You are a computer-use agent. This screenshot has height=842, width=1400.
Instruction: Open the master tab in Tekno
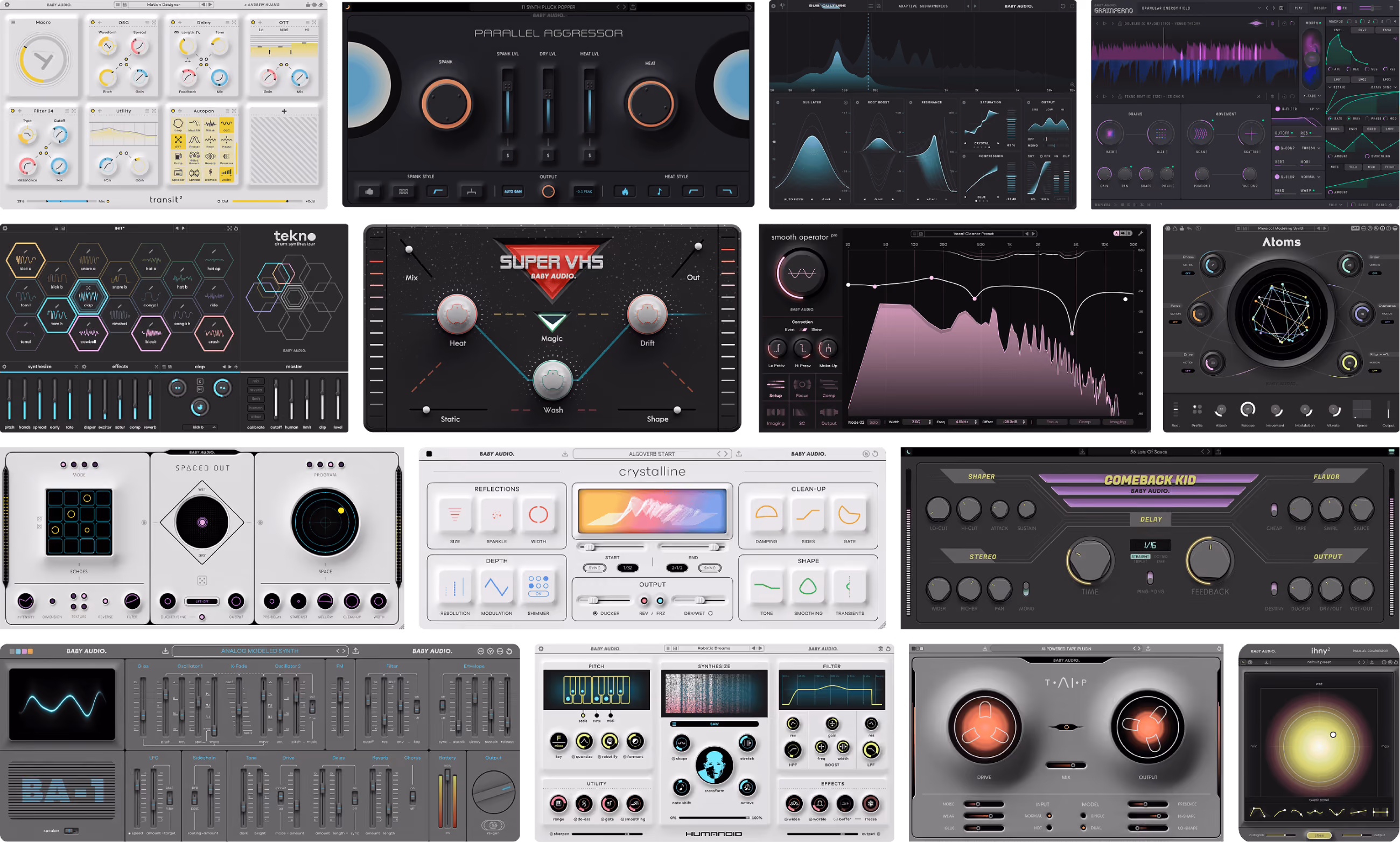click(294, 367)
